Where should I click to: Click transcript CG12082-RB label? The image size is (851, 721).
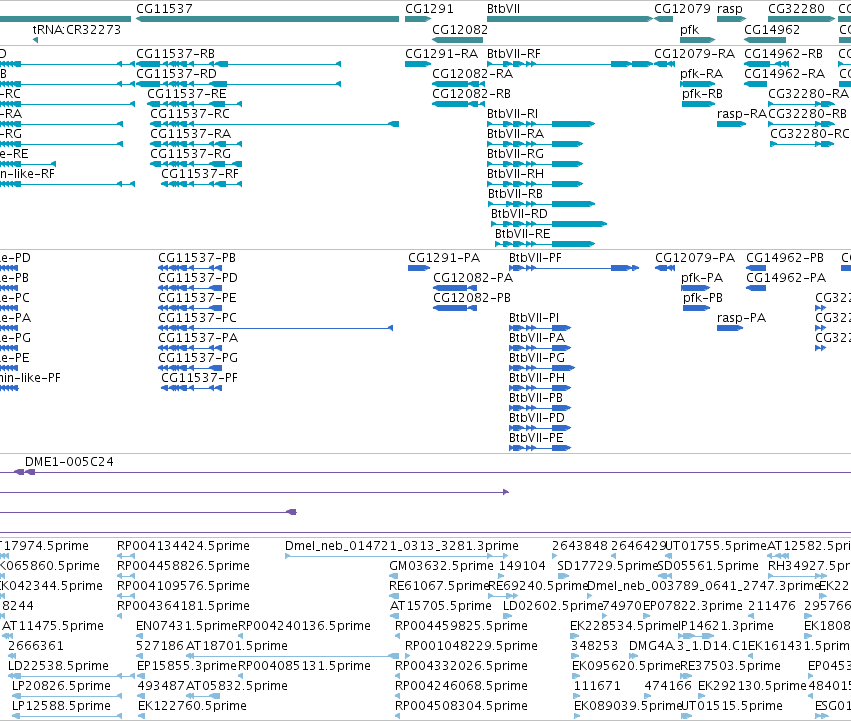pyautogui.click(x=471, y=94)
